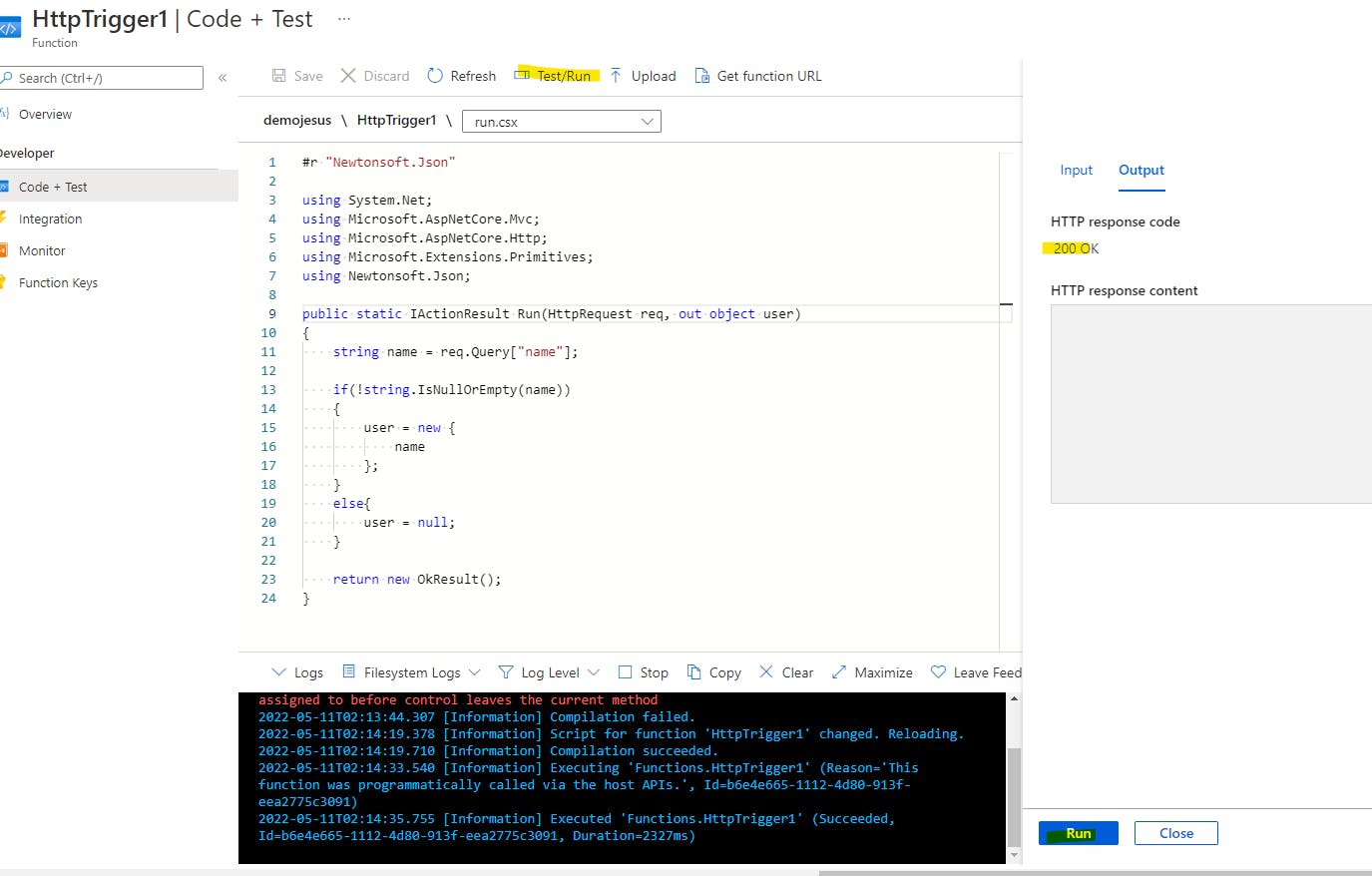1372x876 pixels.
Task: Click the horizontal scrollbar at window bottom
Action: pos(1096,873)
